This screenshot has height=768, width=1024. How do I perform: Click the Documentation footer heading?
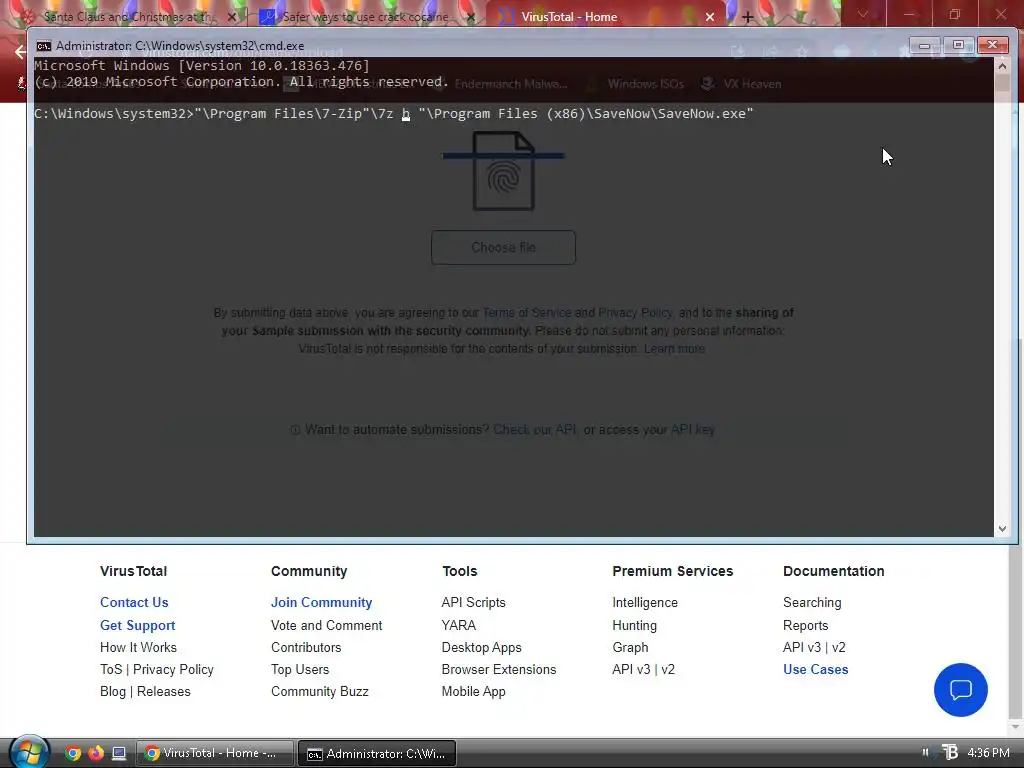click(x=834, y=571)
